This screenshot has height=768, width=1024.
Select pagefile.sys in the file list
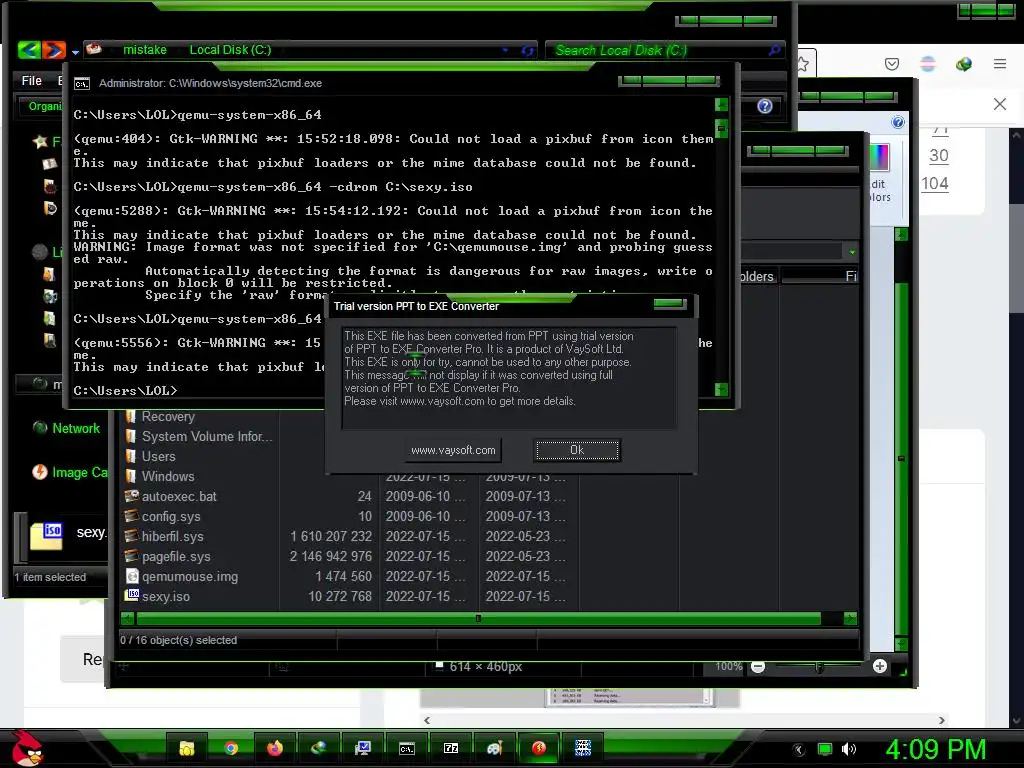tap(176, 556)
